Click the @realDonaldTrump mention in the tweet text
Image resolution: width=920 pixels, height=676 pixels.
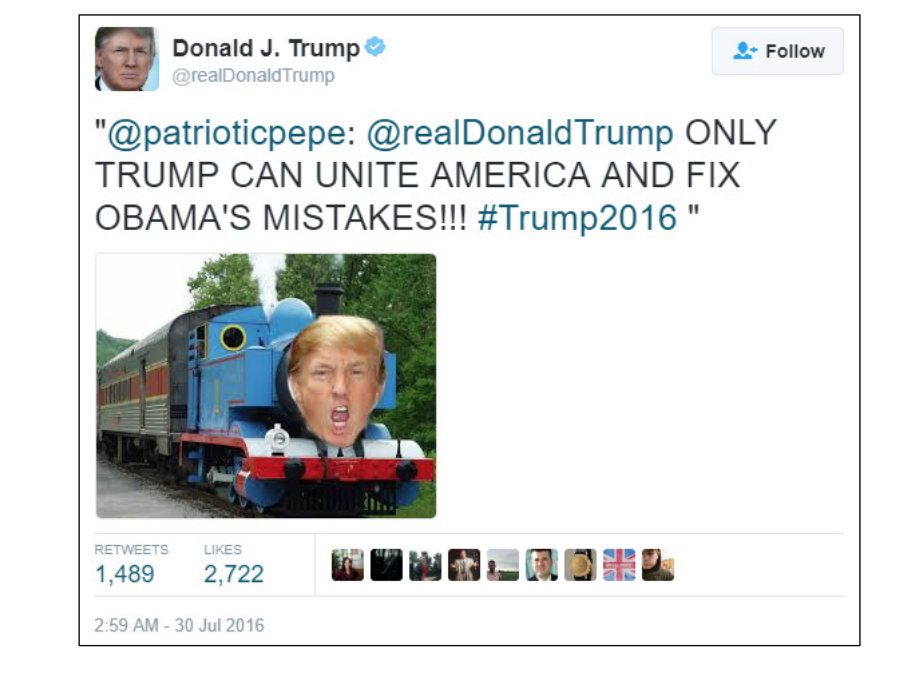[x=520, y=133]
